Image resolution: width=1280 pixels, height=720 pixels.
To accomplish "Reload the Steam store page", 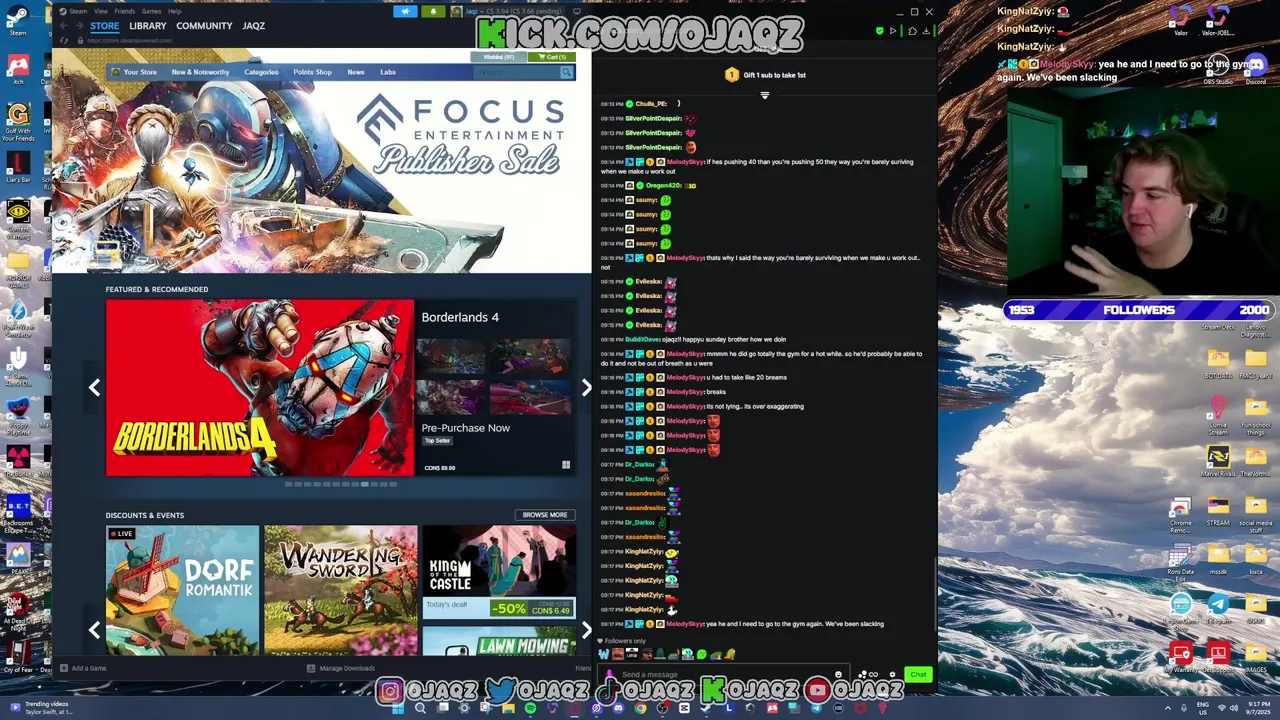I will click(x=64, y=40).
